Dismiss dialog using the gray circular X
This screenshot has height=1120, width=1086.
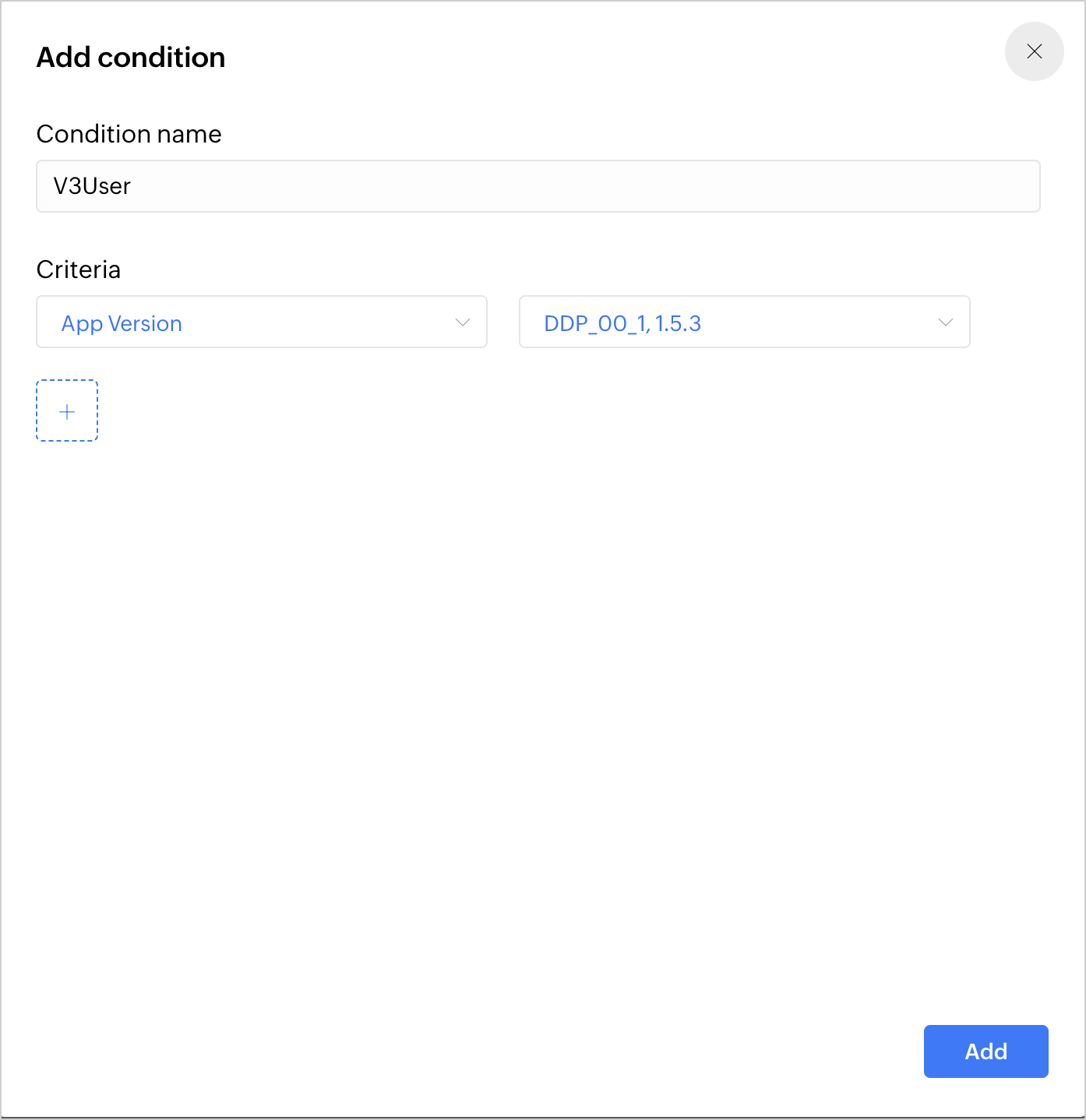(1034, 51)
